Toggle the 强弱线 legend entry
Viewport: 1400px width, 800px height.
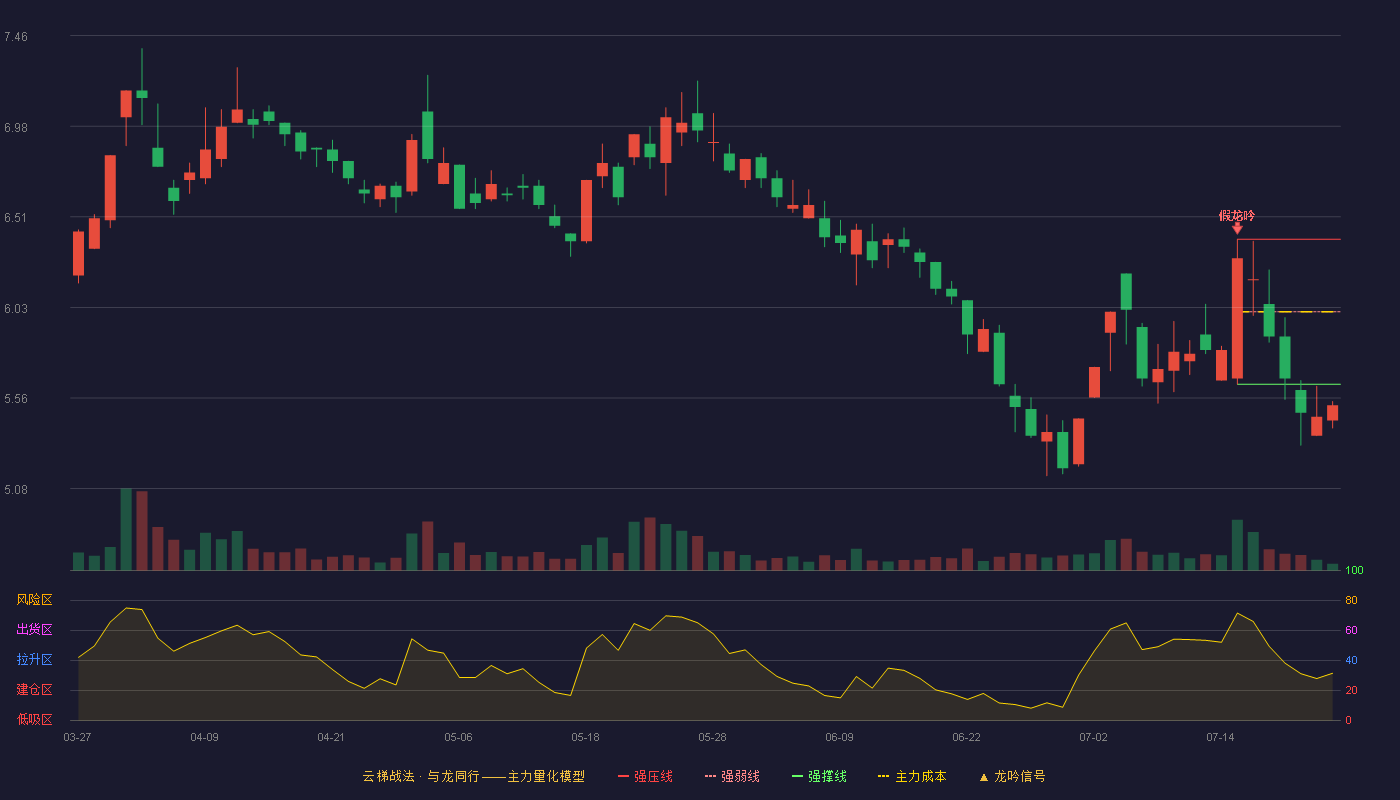pos(732,776)
